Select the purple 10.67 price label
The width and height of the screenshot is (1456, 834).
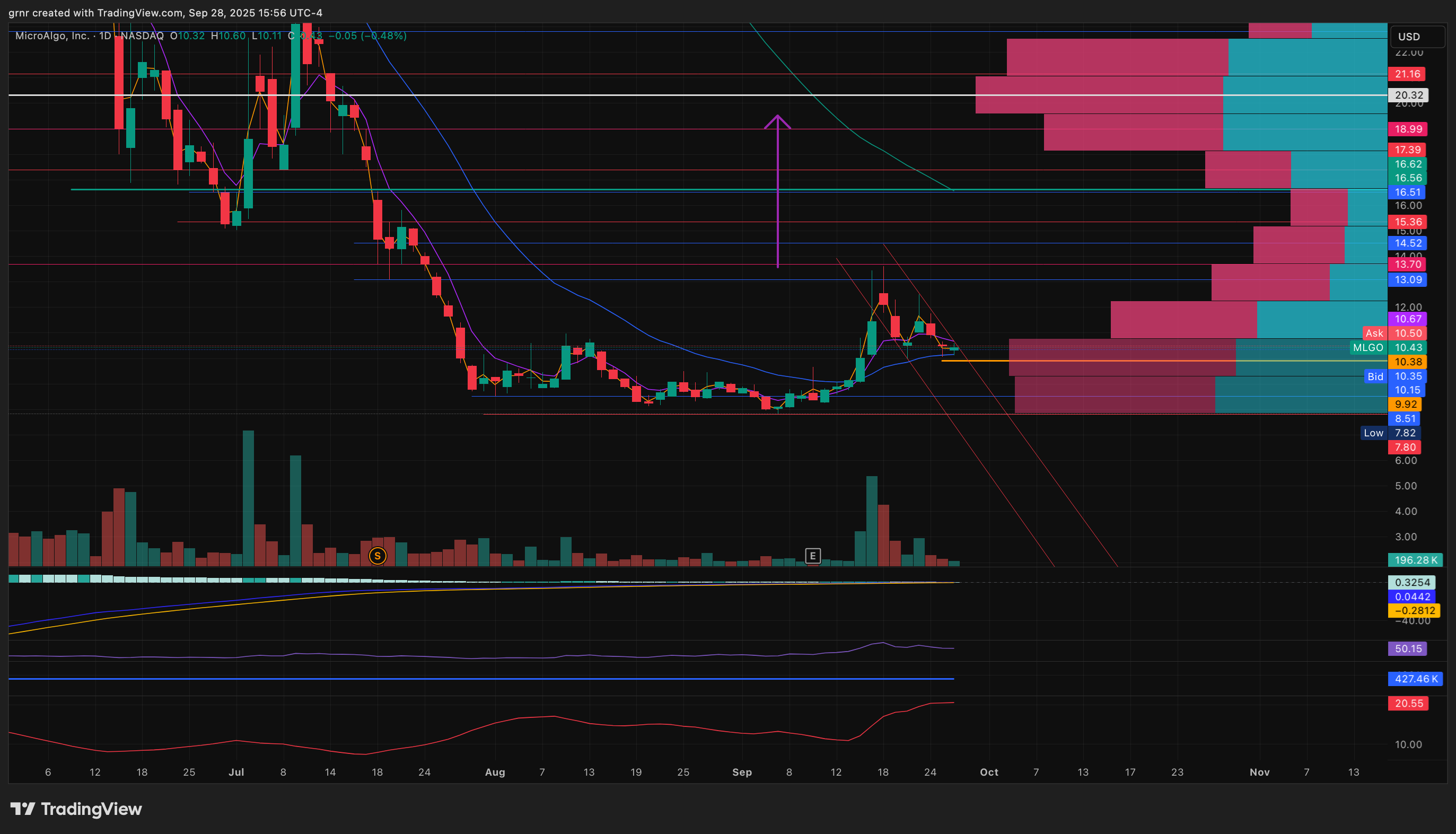click(x=1407, y=319)
